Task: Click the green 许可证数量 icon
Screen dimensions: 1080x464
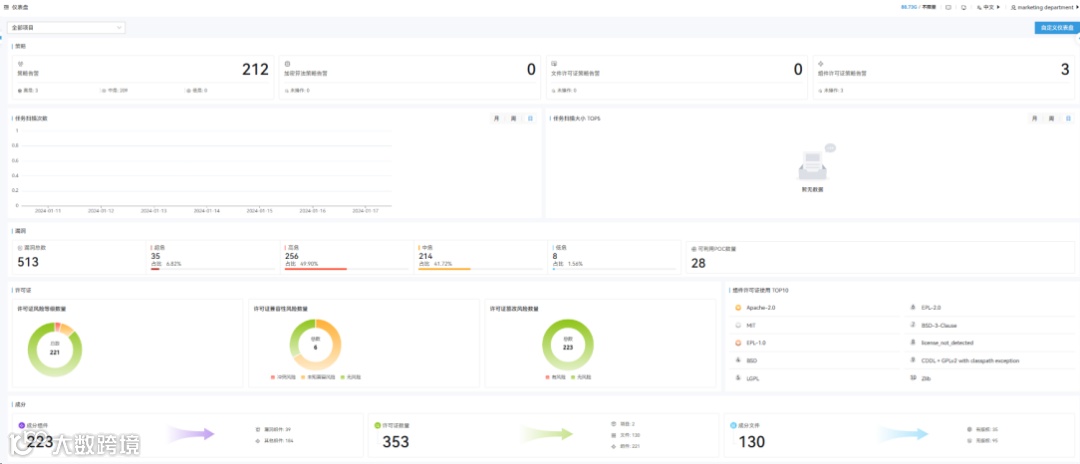Action: pos(377,425)
